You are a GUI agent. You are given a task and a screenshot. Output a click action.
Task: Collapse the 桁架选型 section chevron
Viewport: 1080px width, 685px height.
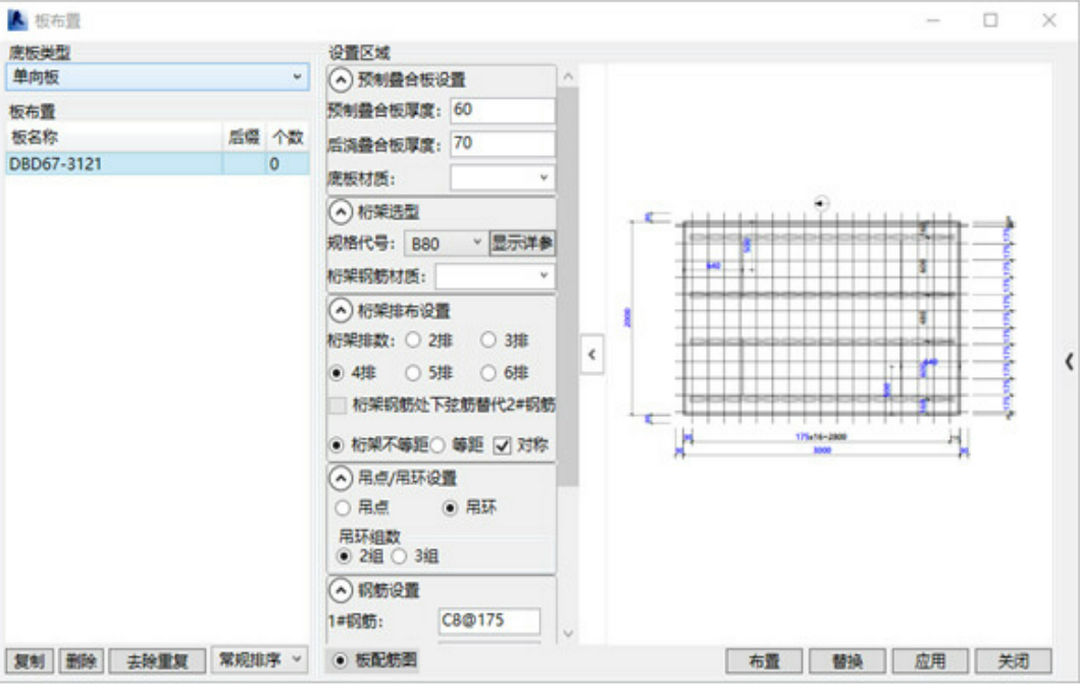340,211
